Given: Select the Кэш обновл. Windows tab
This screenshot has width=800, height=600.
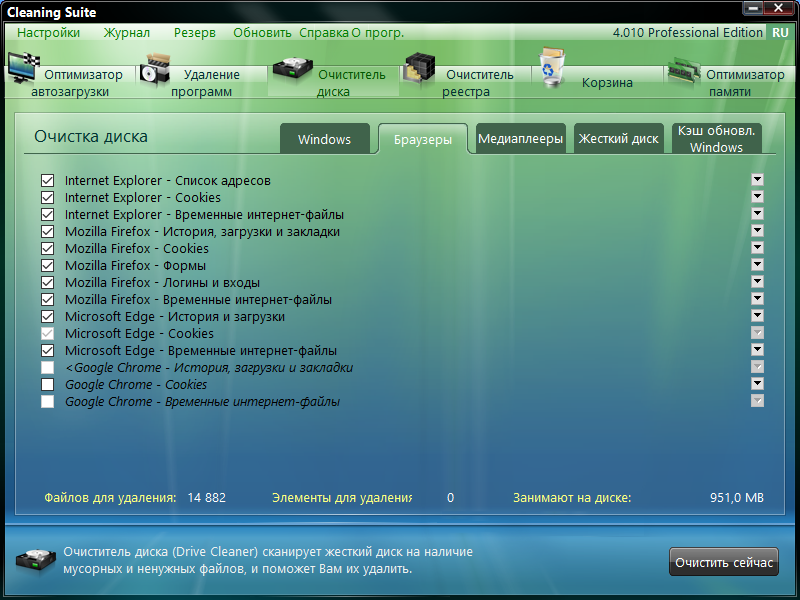Looking at the screenshot, I should pyautogui.click(x=716, y=138).
